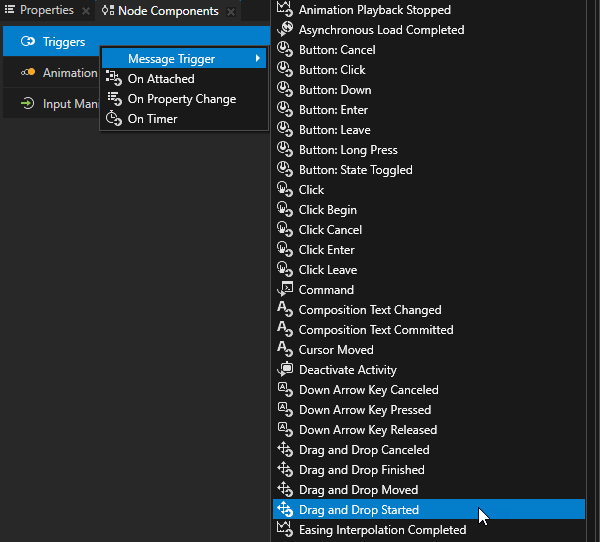Viewport: 600px width, 542px height.
Task: Select Animation Playback Stopped trigger text
Action: (x=375, y=10)
